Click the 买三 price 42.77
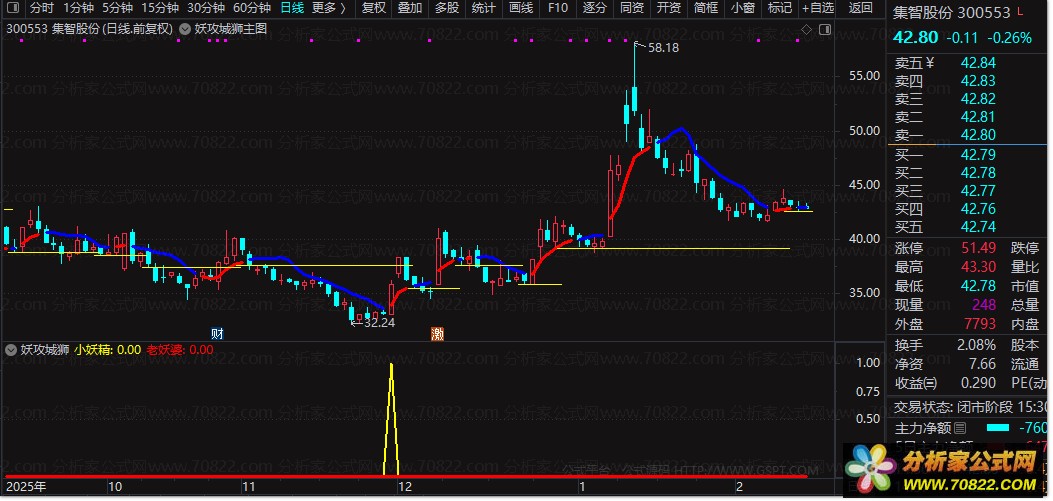This screenshot has width=1053, height=501. click(x=978, y=191)
